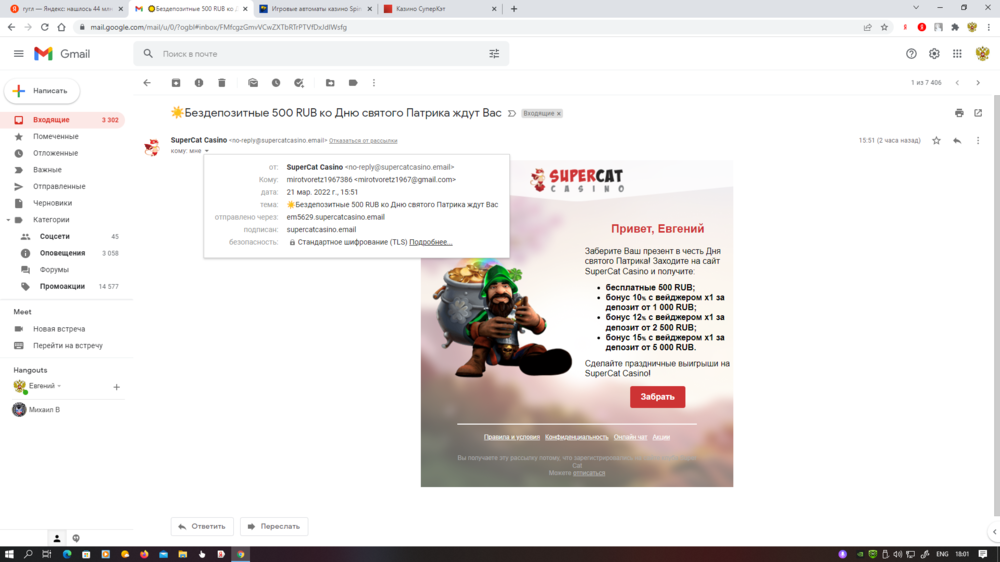Star the SuperCat Casino email
Image resolution: width=1000 pixels, height=562 pixels.
click(x=936, y=141)
